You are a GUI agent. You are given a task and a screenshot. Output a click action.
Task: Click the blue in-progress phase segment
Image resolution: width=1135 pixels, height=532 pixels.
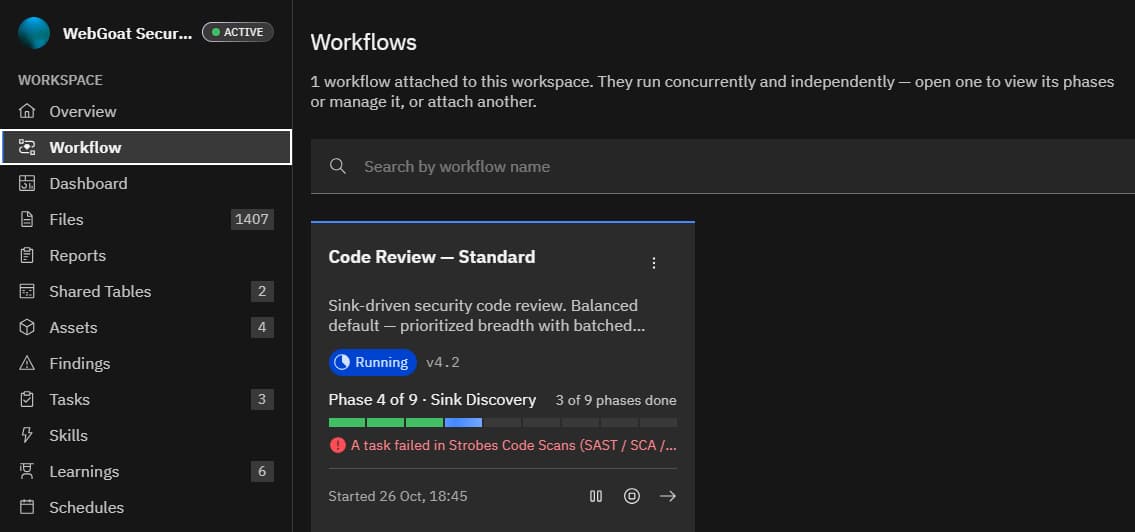(x=463, y=423)
